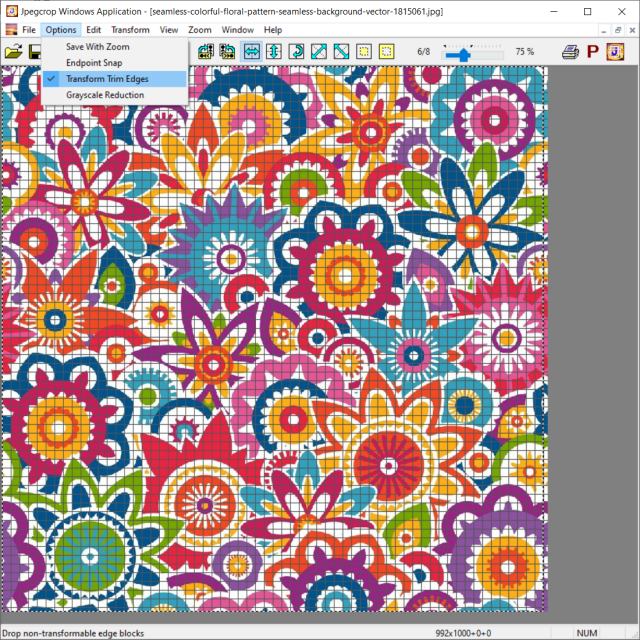This screenshot has height=640, width=640.
Task: Click the floral image canvas
Action: [x=274, y=339]
